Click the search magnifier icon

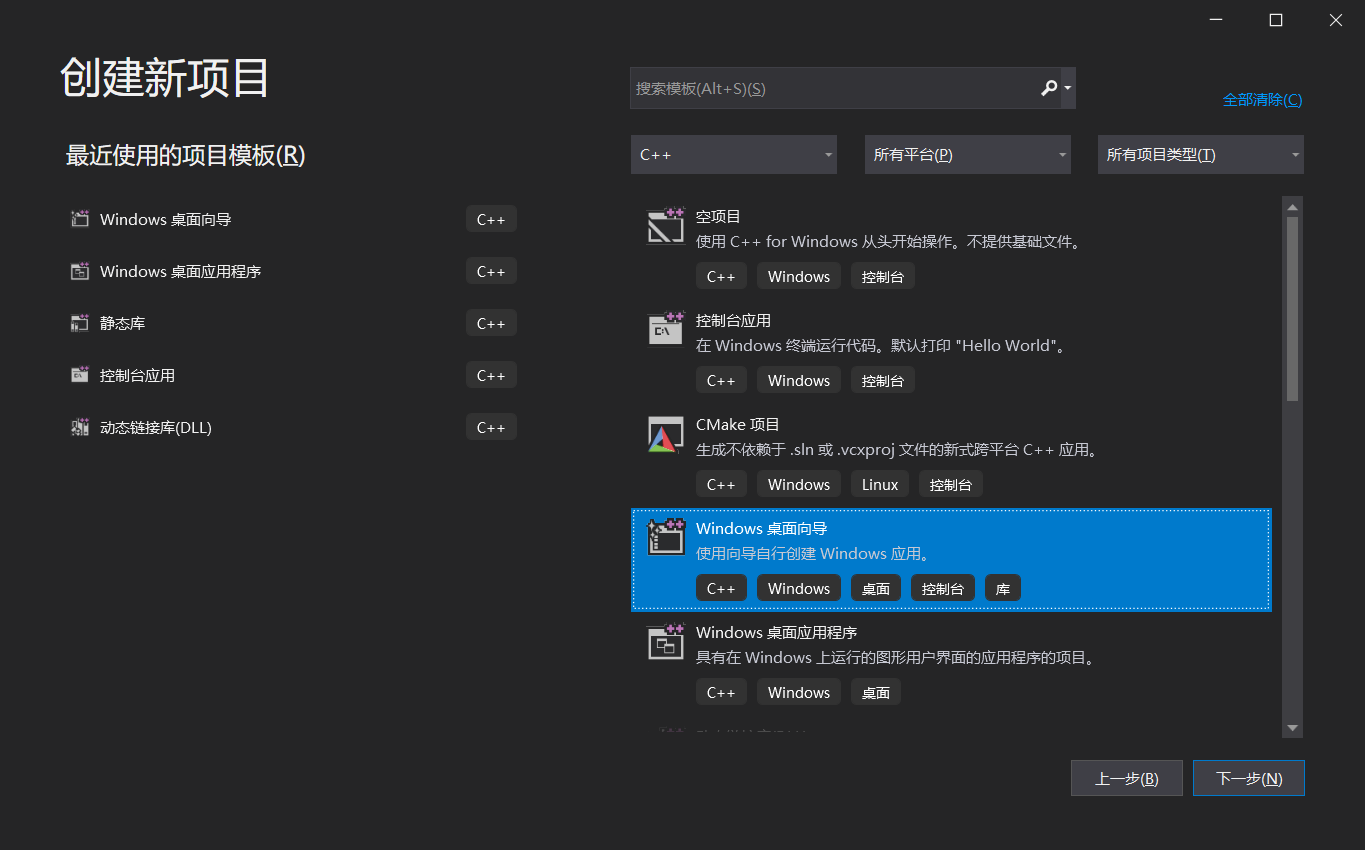pos(1048,88)
